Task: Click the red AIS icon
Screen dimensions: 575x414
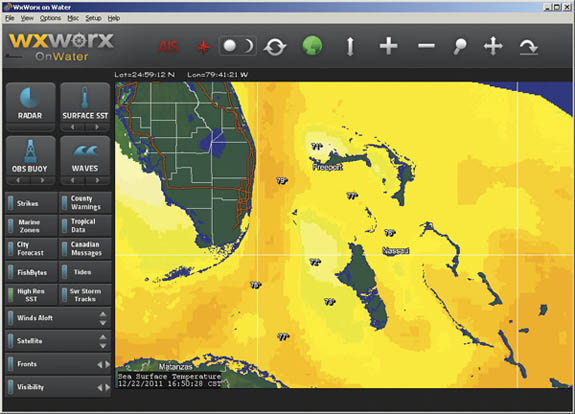Action: (x=169, y=47)
